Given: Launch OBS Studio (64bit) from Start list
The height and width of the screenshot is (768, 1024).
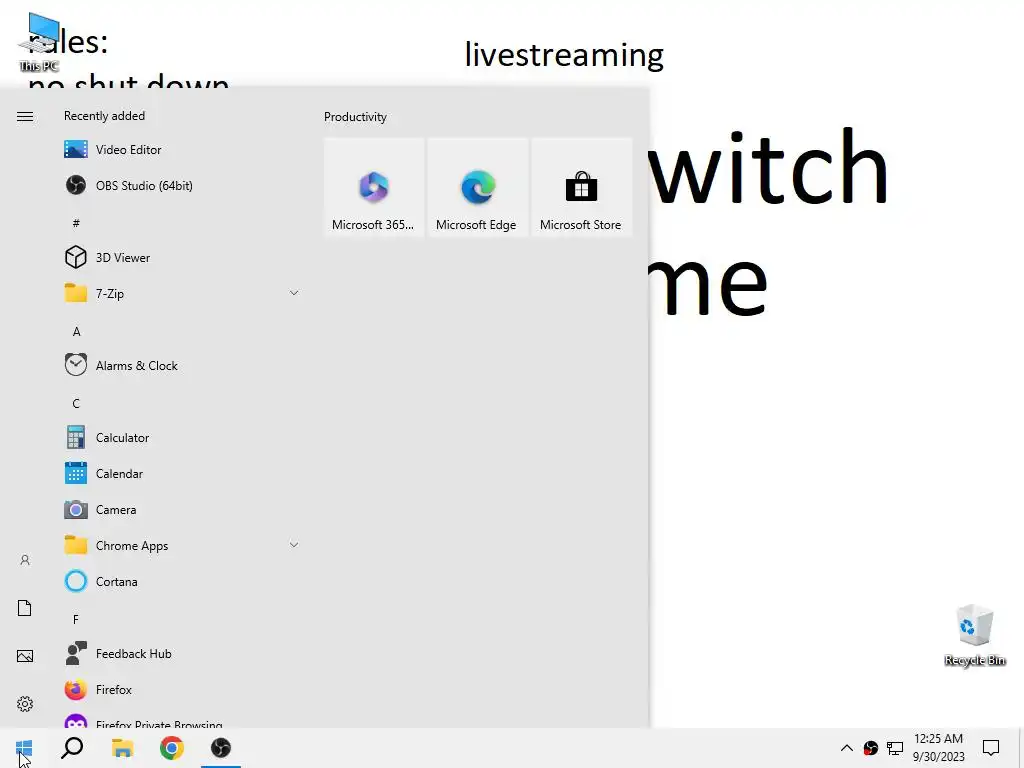Looking at the screenshot, I should point(182,185).
